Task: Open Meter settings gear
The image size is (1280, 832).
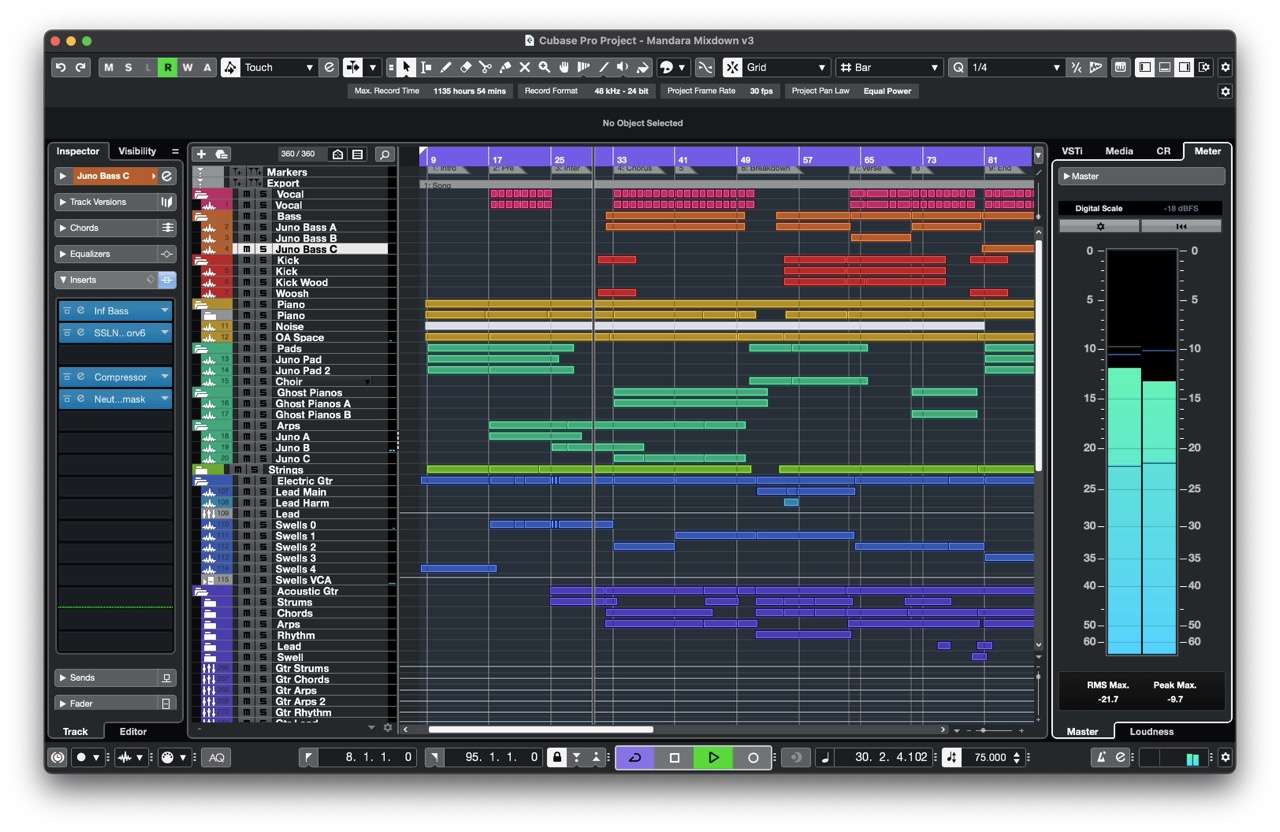Action: click(x=1099, y=227)
